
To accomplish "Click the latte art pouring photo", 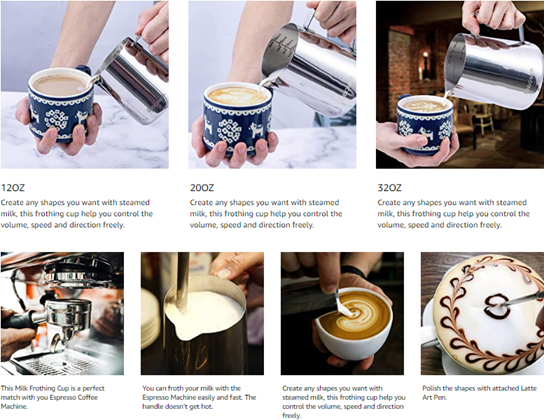I will [342, 313].
